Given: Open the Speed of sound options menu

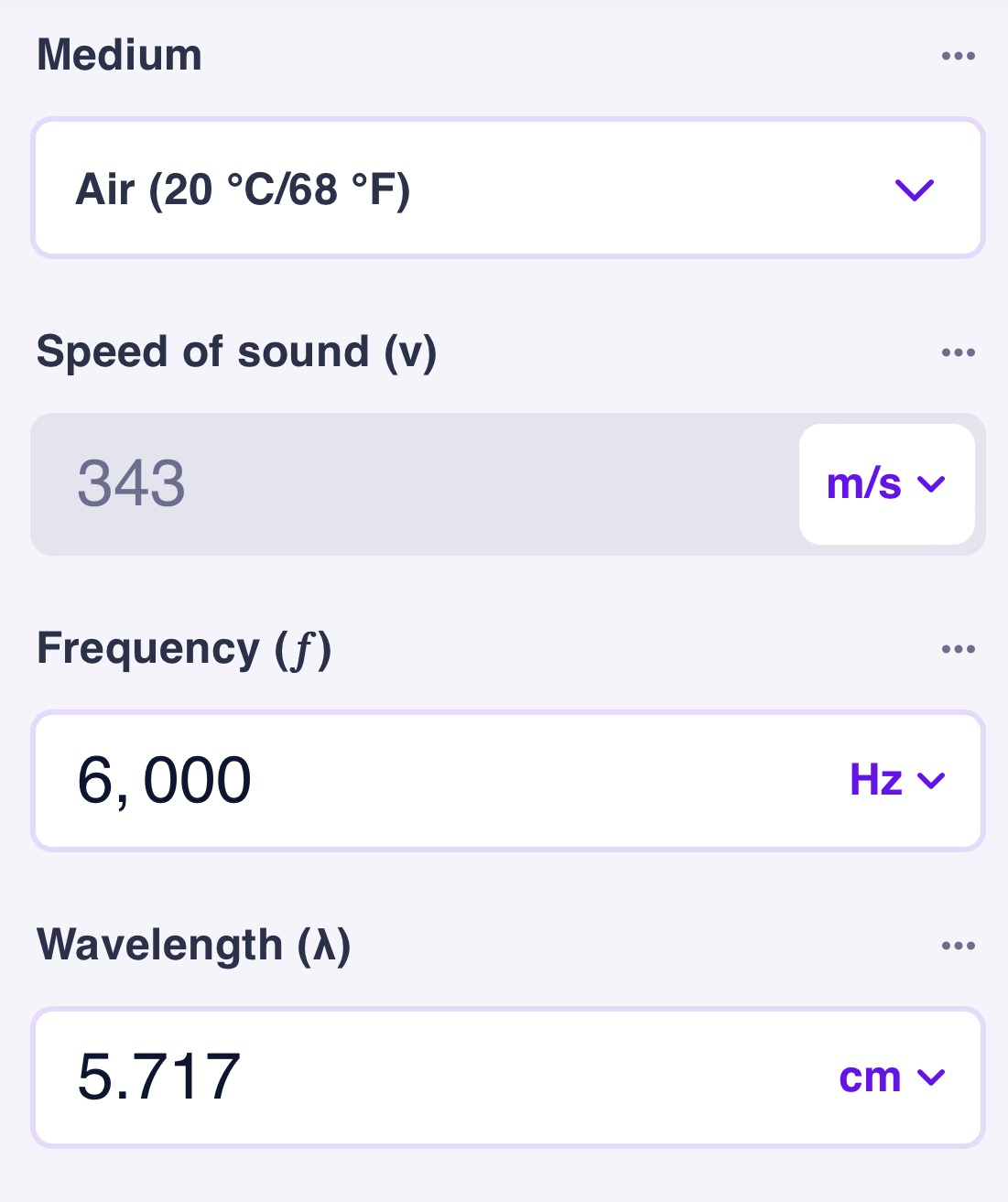Looking at the screenshot, I should tap(958, 352).
